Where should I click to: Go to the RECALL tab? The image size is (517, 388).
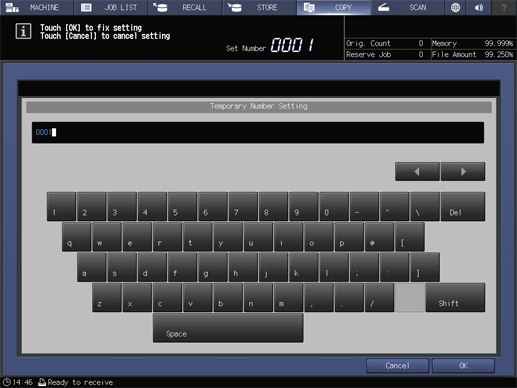[185, 7]
